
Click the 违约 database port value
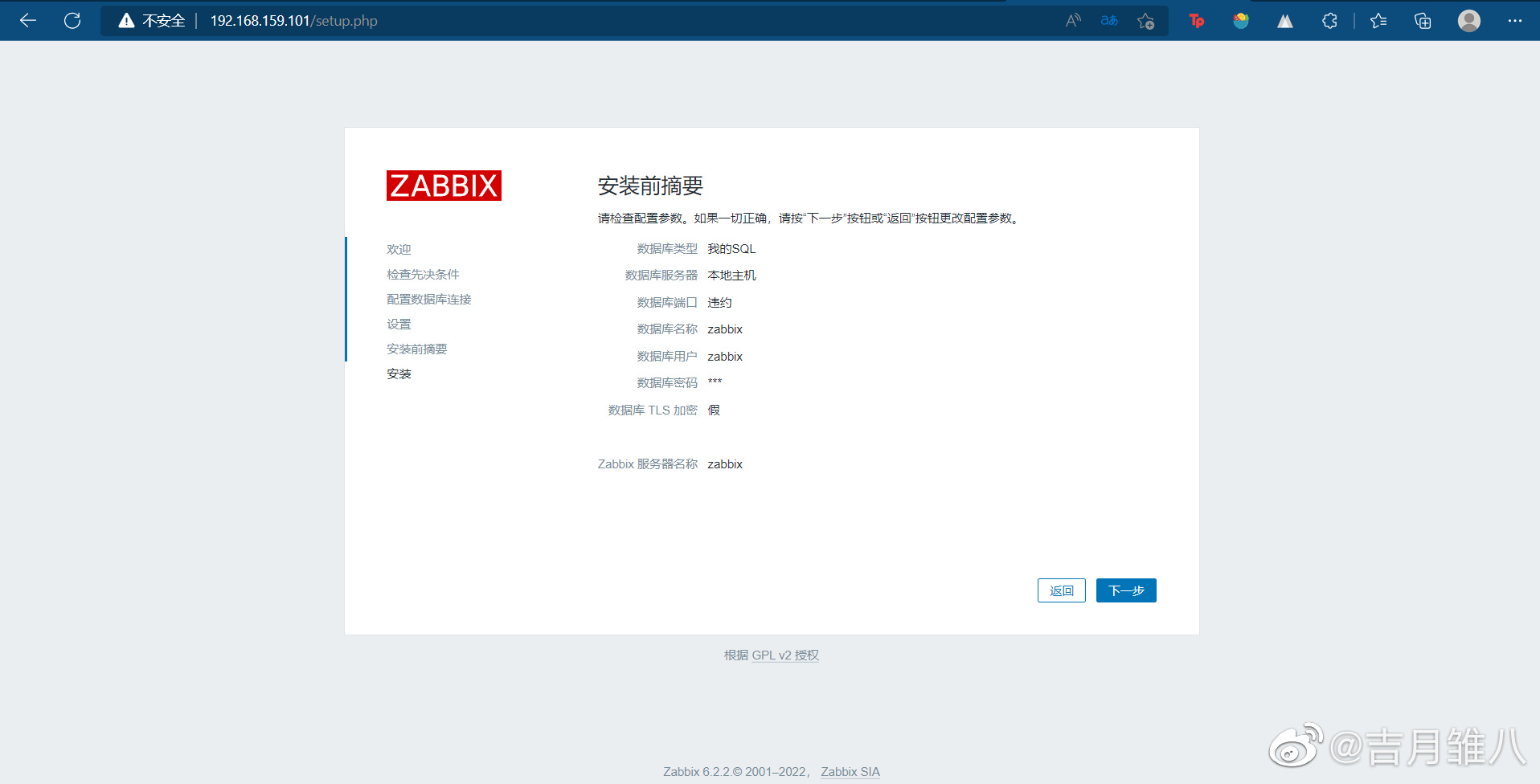[x=719, y=303]
